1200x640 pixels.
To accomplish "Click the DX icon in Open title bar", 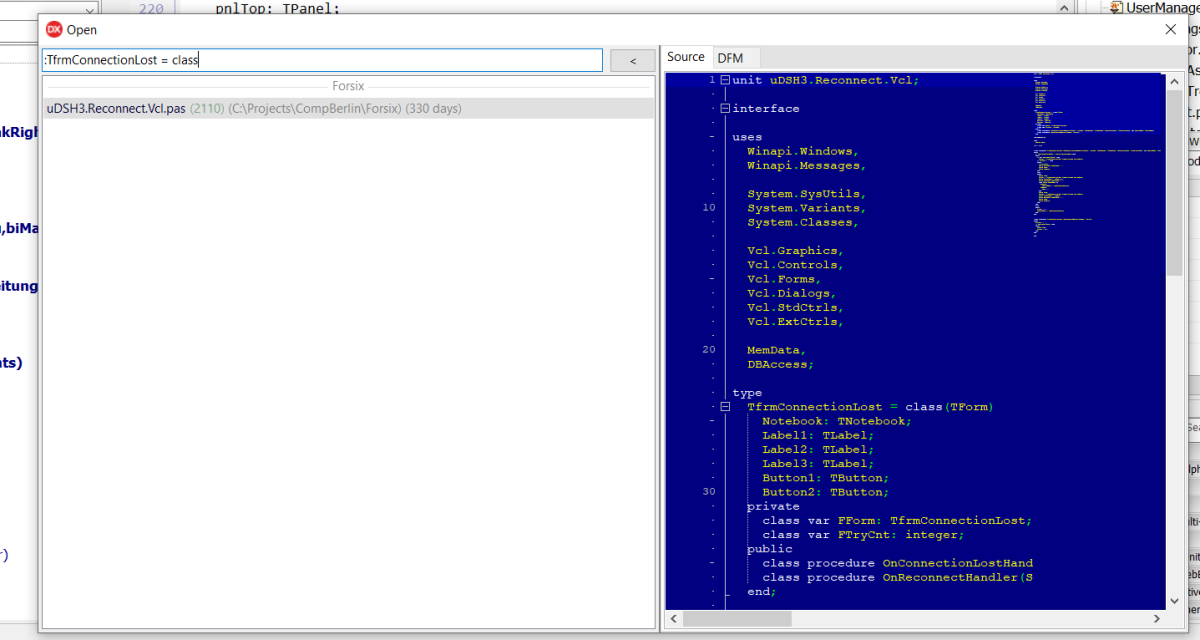I will [54, 29].
